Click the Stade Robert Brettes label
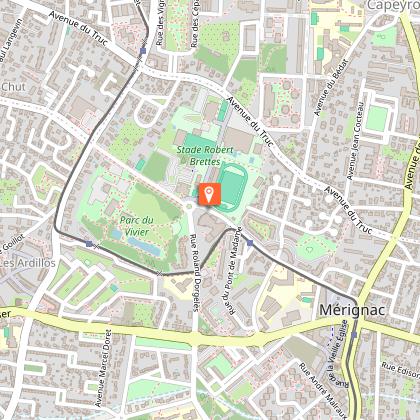This screenshot has height=420, width=420. click(205, 156)
